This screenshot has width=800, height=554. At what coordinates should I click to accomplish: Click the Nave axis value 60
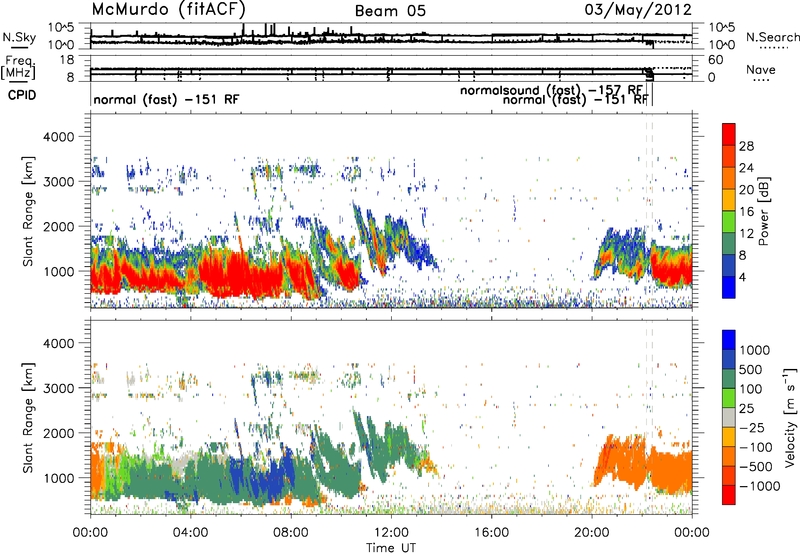point(716,60)
